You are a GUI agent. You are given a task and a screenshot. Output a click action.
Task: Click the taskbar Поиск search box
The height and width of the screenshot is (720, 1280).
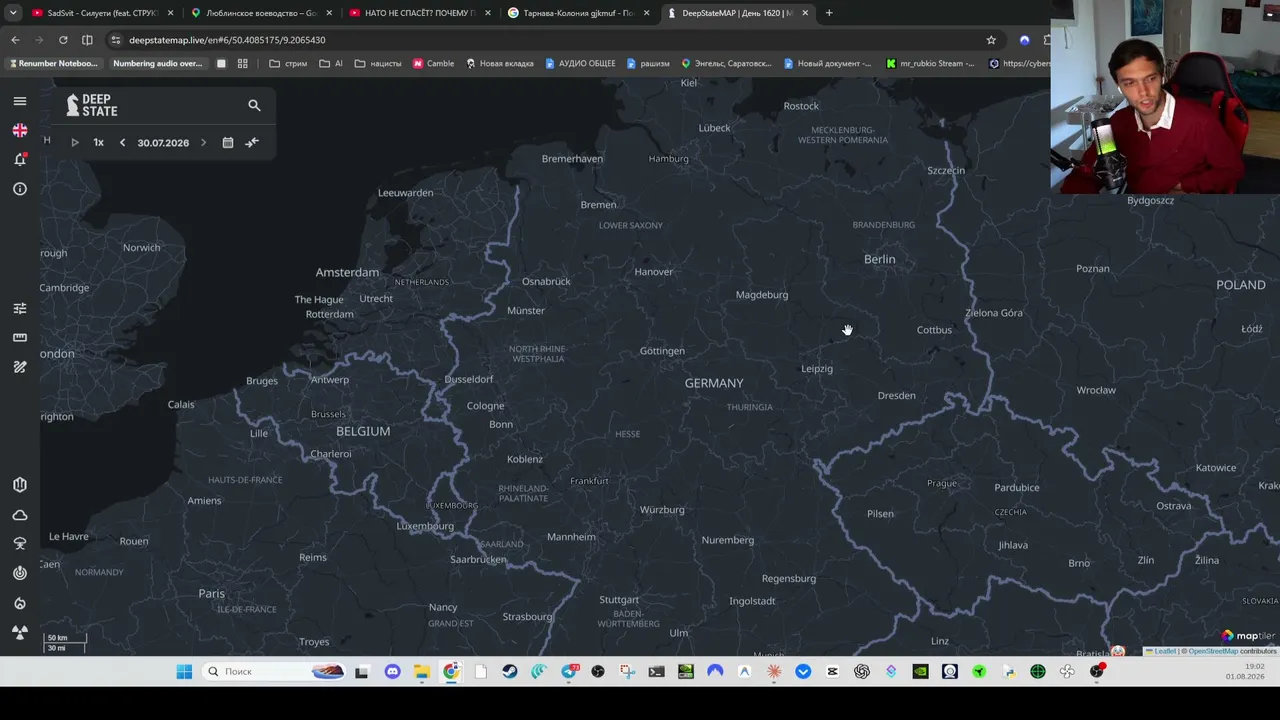(x=273, y=672)
